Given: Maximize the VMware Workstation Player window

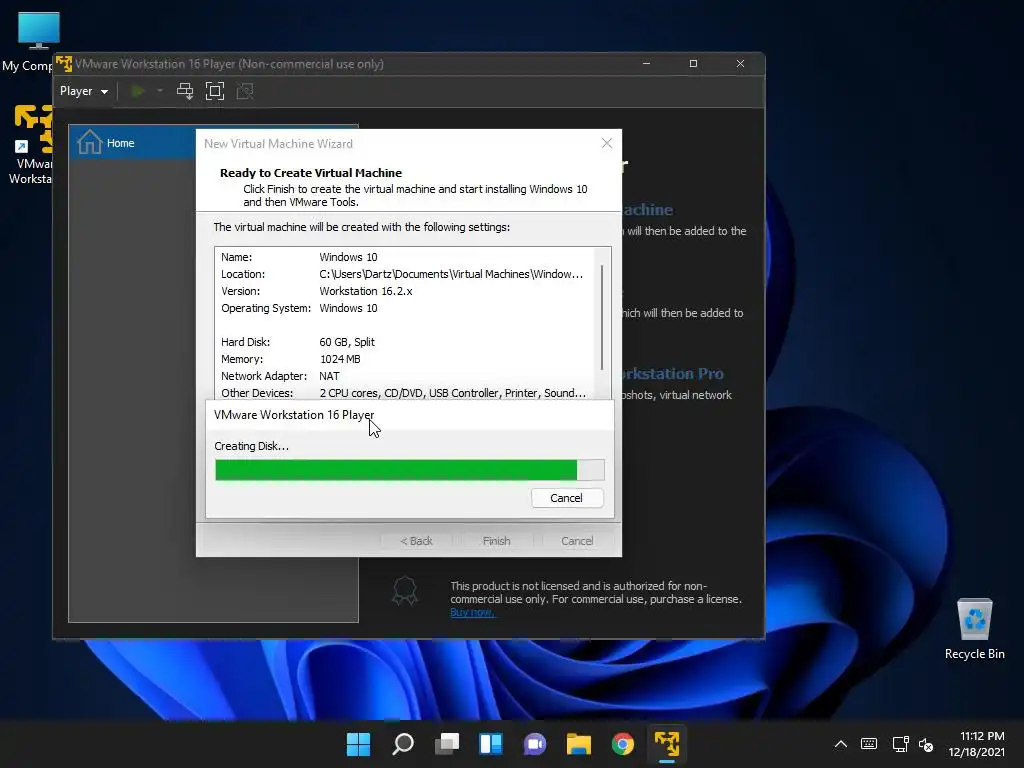Looking at the screenshot, I should (694, 63).
